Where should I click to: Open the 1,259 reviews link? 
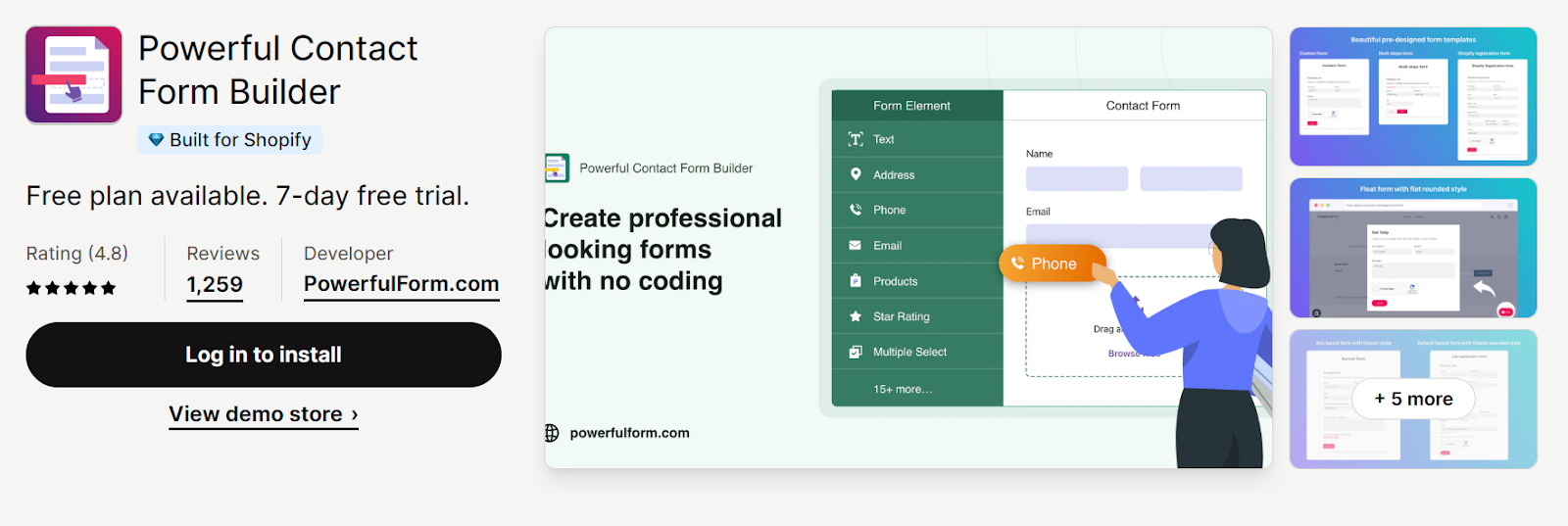(x=215, y=285)
